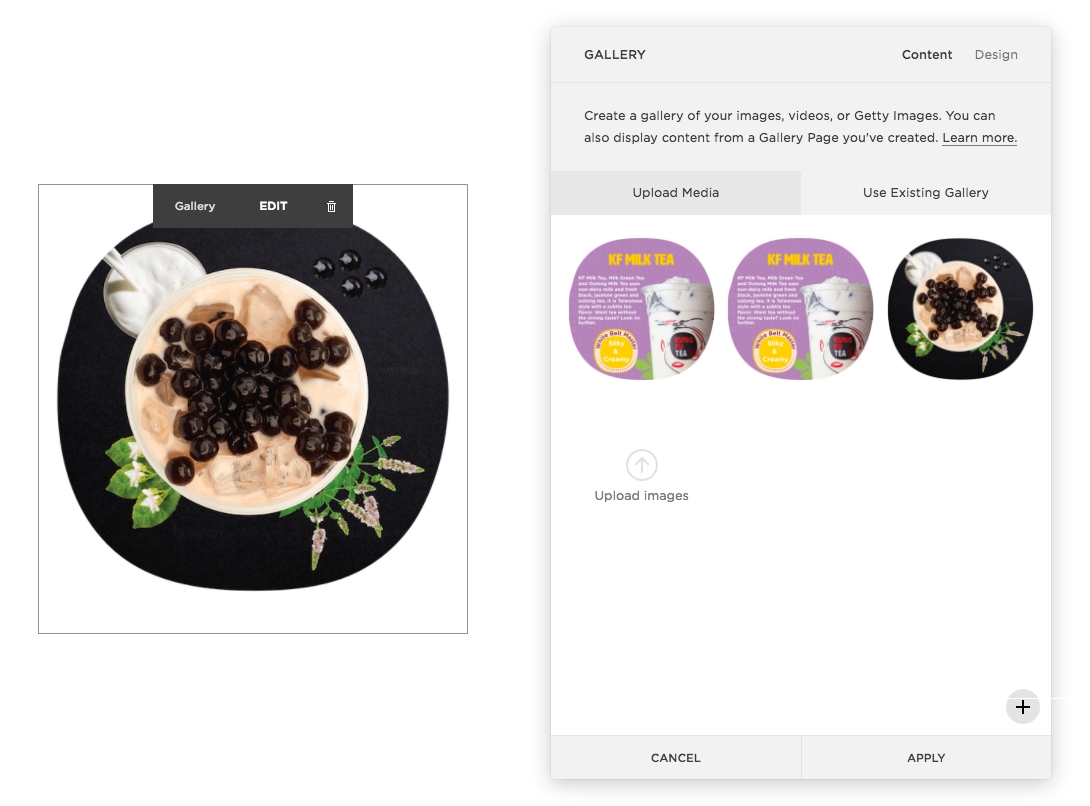Click the round plus add button
1090x806 pixels.
pyautogui.click(x=1023, y=707)
